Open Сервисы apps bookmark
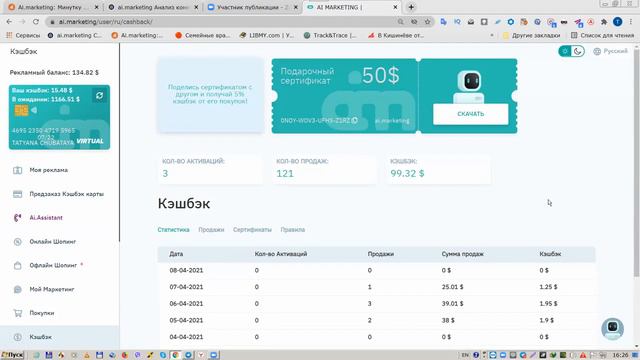The width and height of the screenshot is (640, 360). pos(23,36)
